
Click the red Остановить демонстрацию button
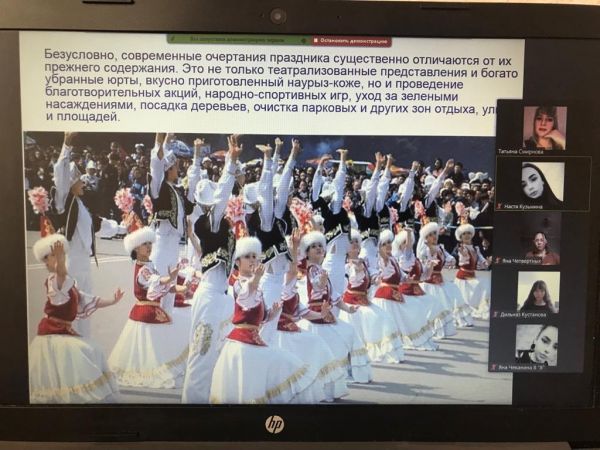tap(351, 41)
